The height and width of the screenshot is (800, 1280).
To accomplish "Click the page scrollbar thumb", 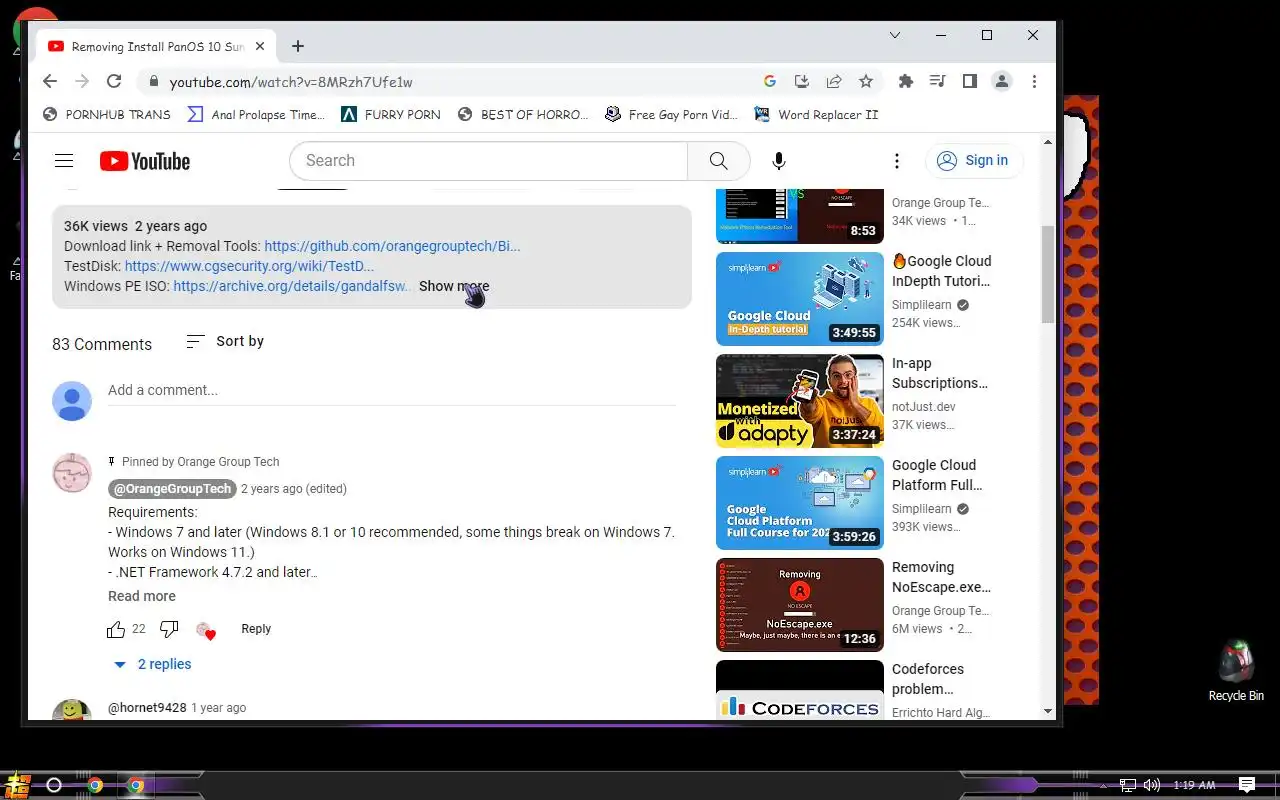I will [1048, 274].
